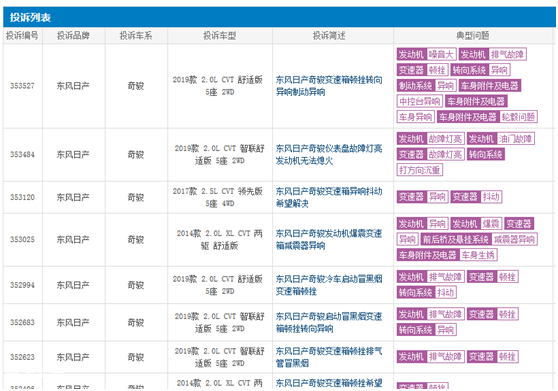
Task: Click the 轮毂问题 tag
Action: [518, 117]
